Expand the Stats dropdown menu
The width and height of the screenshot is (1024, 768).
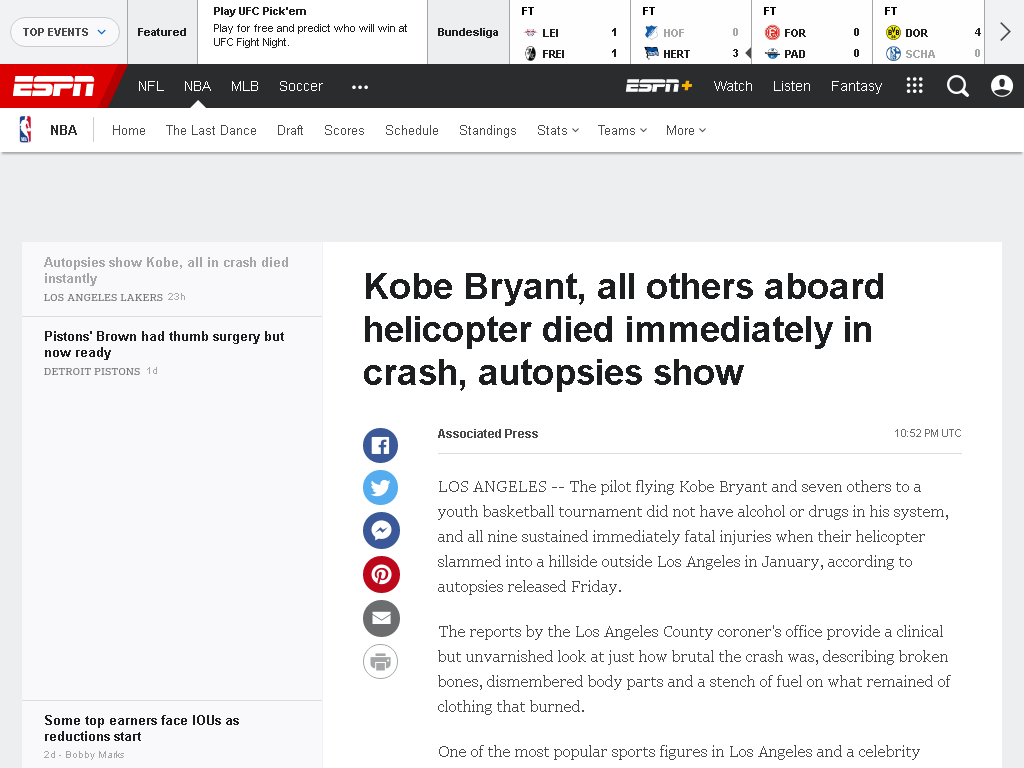pos(558,131)
